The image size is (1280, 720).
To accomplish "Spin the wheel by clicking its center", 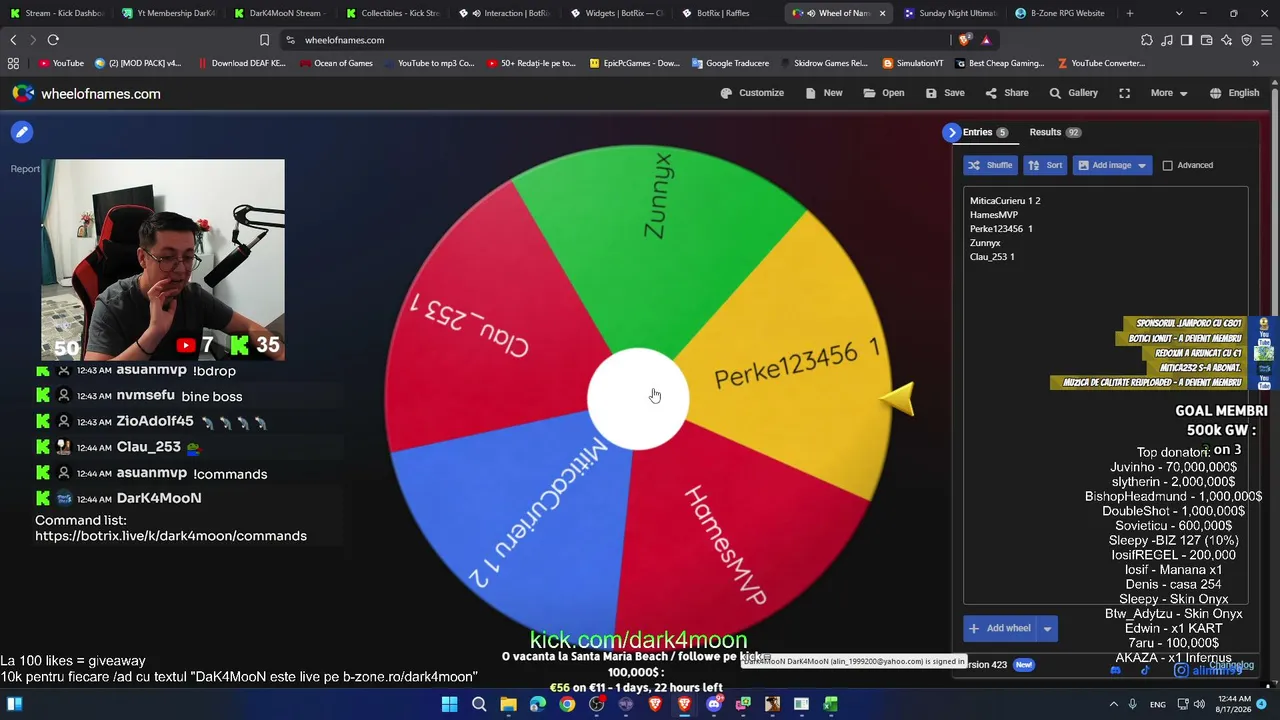I will click(638, 398).
